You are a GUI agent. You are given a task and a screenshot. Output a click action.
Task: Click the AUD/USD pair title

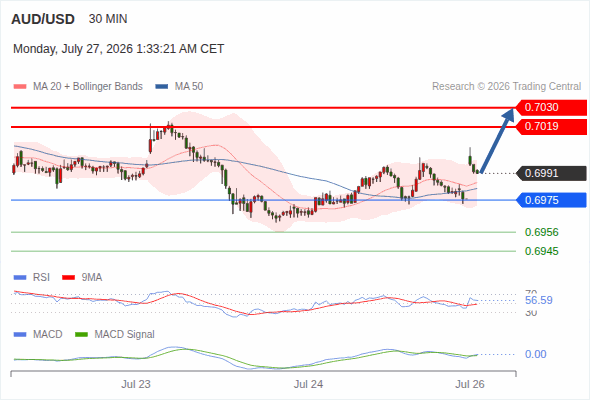tap(43, 19)
